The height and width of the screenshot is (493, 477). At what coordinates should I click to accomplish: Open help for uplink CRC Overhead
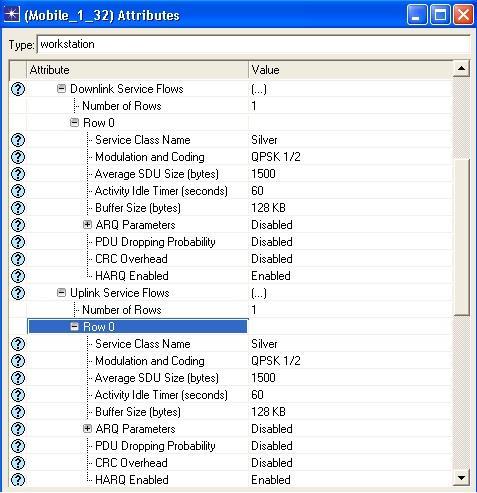pos(18,463)
